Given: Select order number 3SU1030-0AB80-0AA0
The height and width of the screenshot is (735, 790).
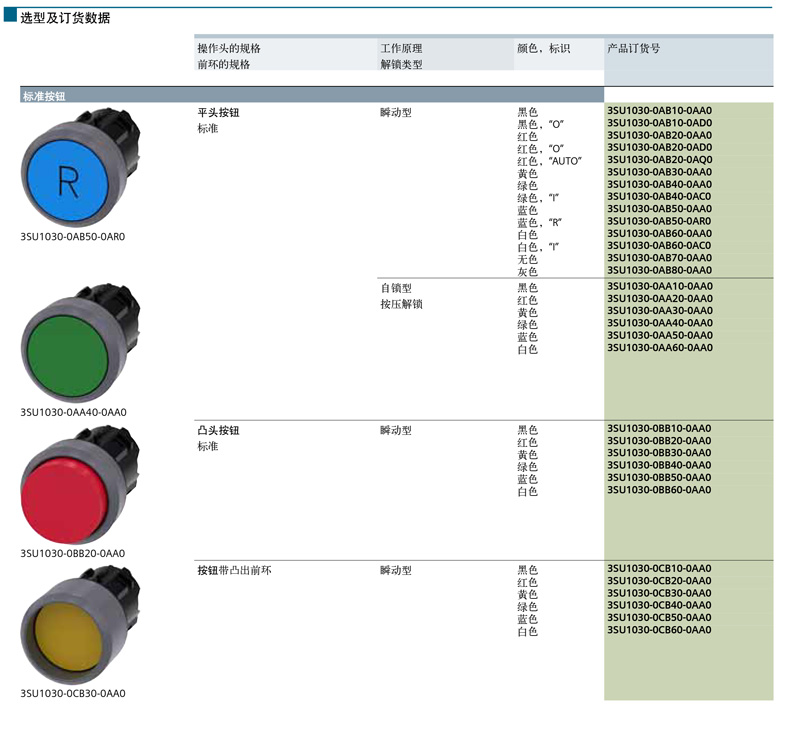Looking at the screenshot, I should pyautogui.click(x=659, y=270).
